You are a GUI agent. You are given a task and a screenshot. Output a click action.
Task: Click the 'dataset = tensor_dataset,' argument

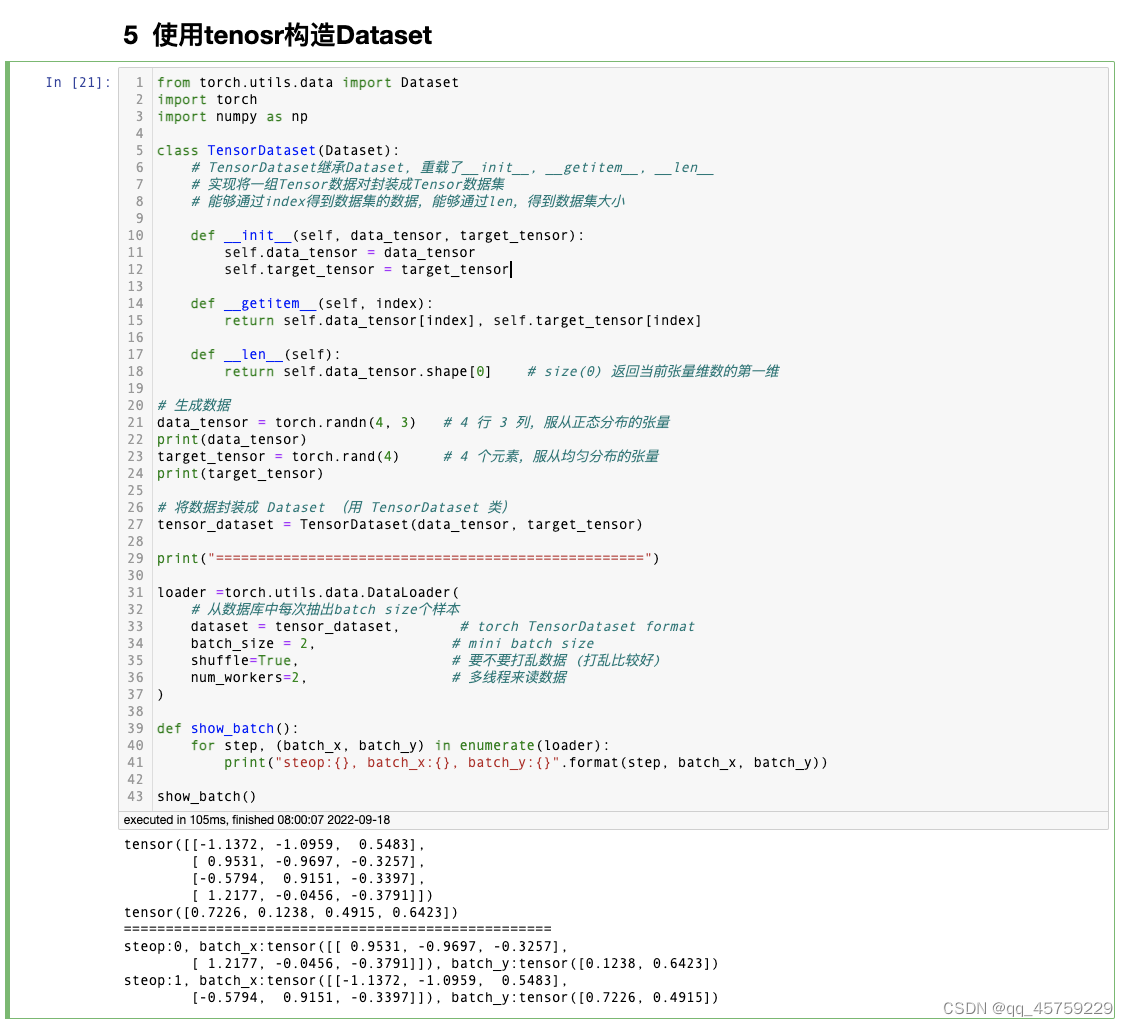tap(295, 627)
